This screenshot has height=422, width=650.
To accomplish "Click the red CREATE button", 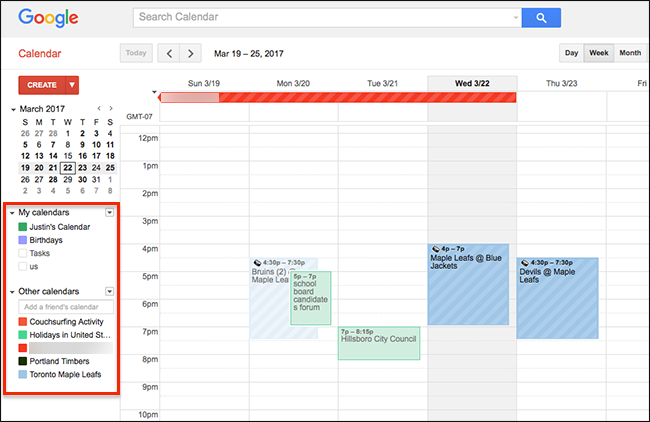I will pyautogui.click(x=42, y=85).
